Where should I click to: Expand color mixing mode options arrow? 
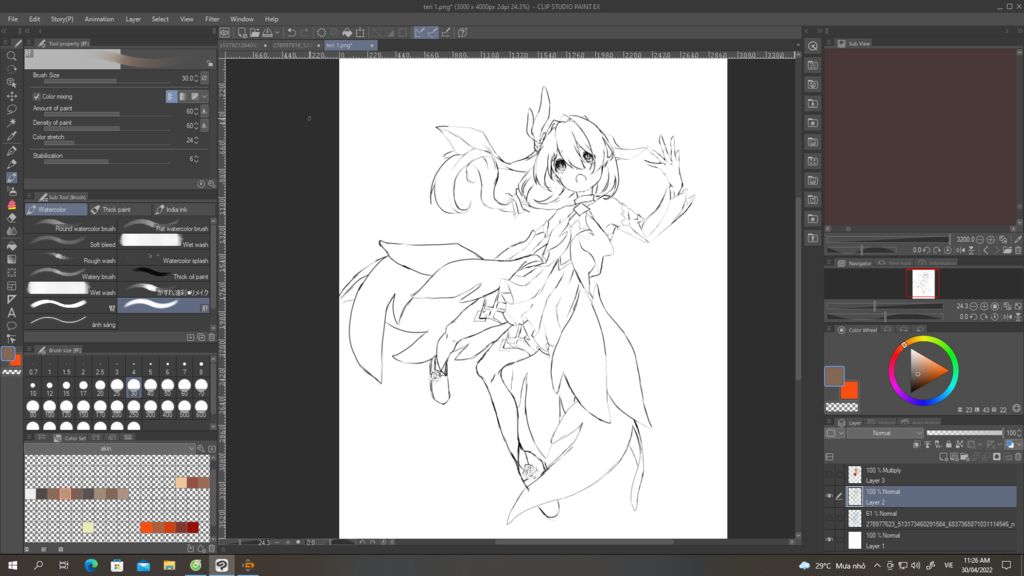204,97
